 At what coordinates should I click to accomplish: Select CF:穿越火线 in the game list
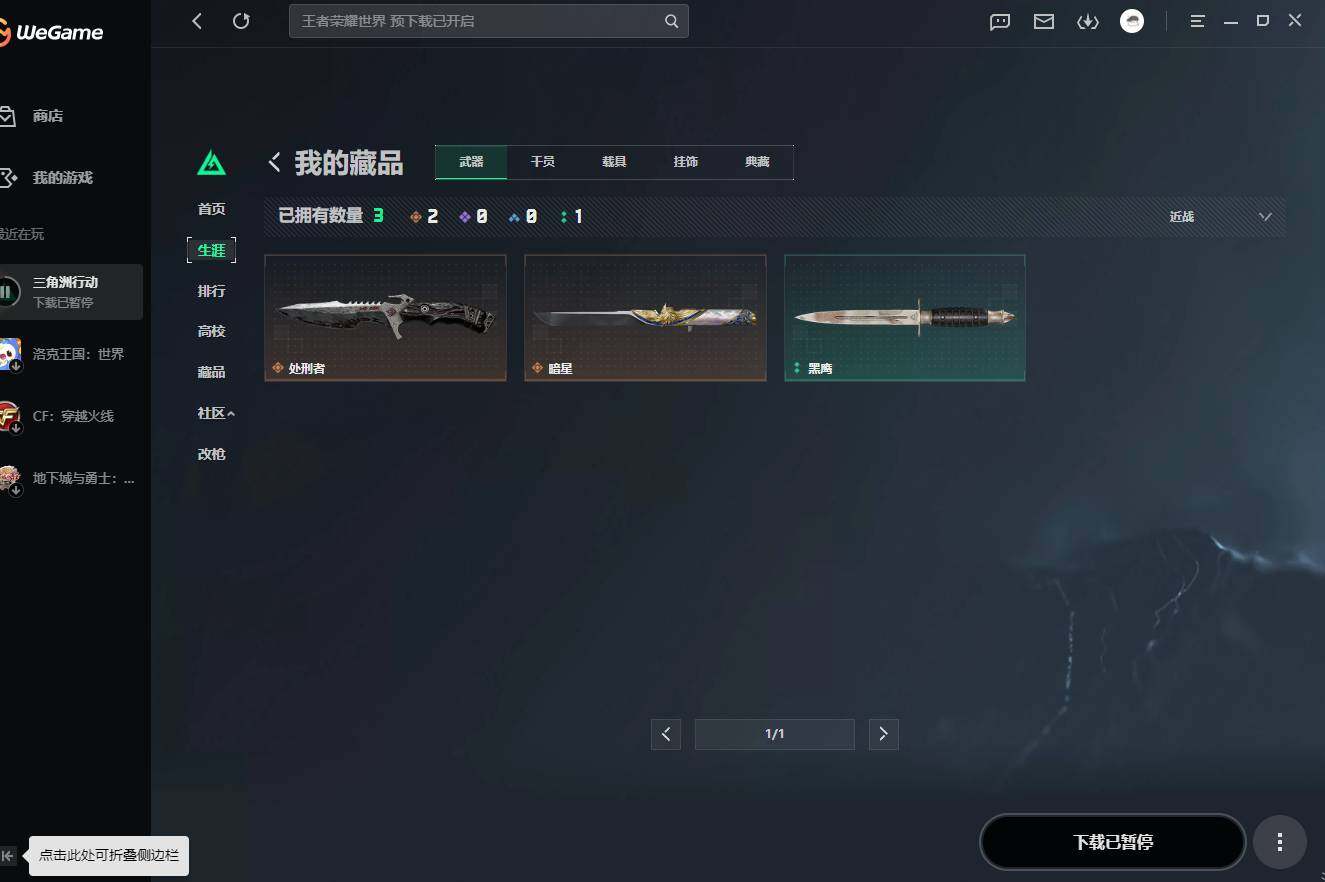(71, 416)
